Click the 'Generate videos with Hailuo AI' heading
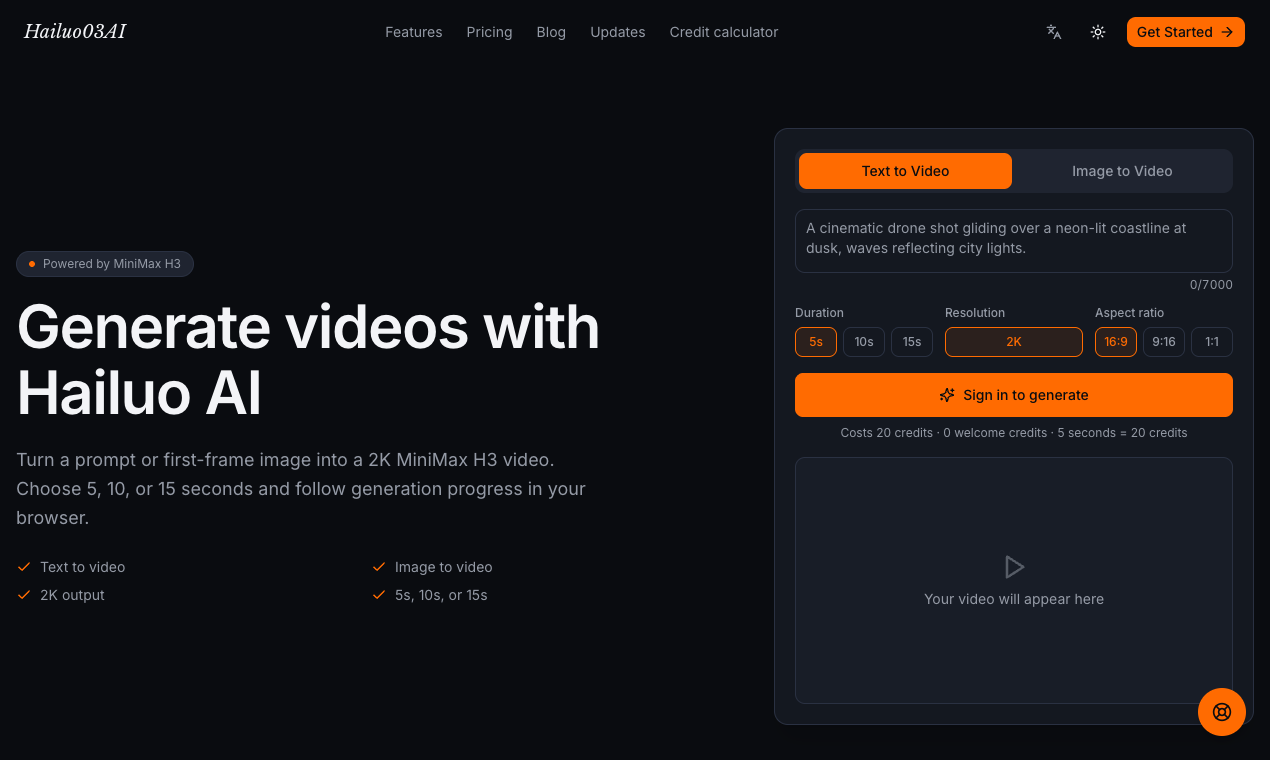 308,360
